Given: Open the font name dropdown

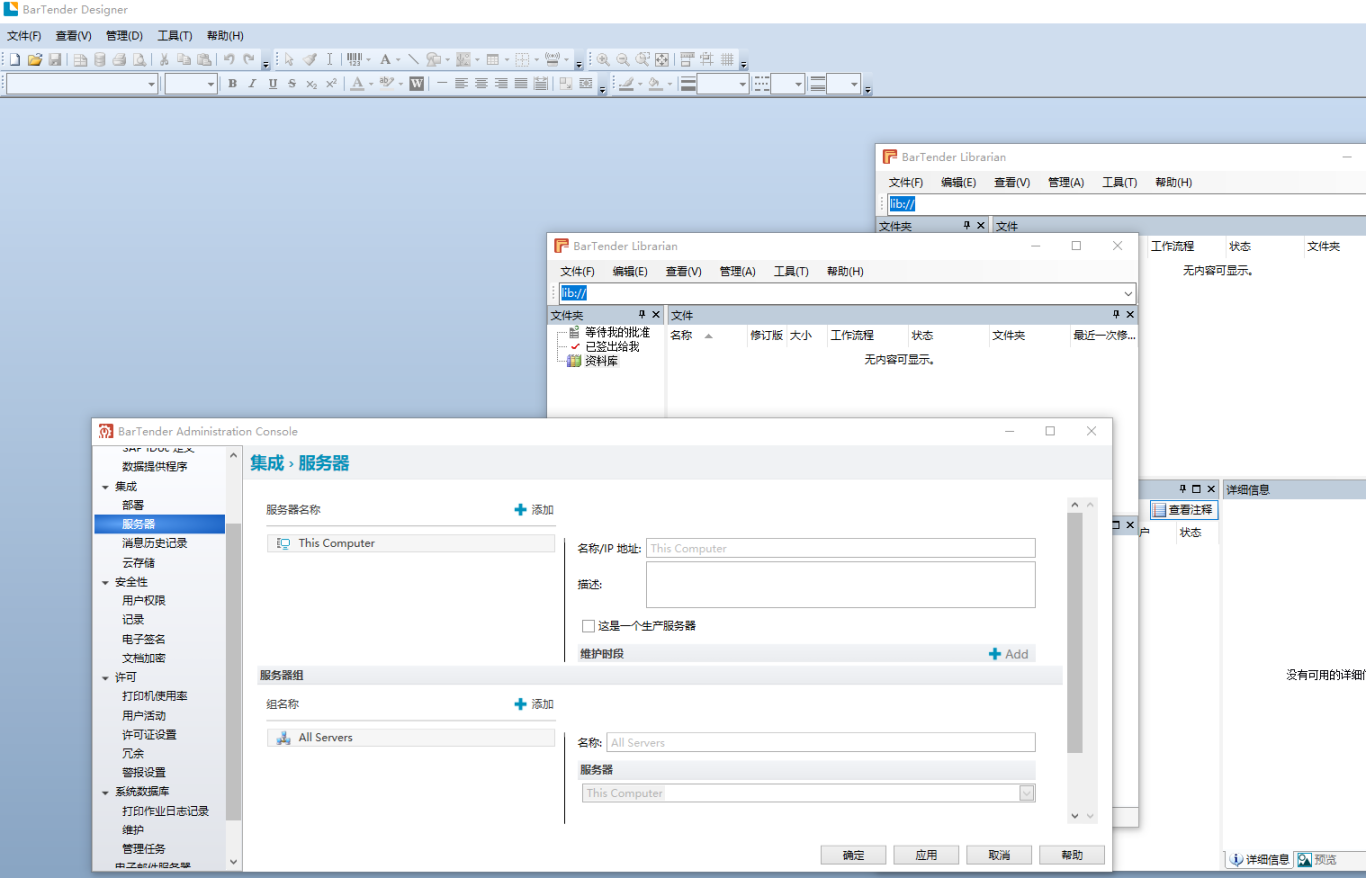Looking at the screenshot, I should pos(152,84).
